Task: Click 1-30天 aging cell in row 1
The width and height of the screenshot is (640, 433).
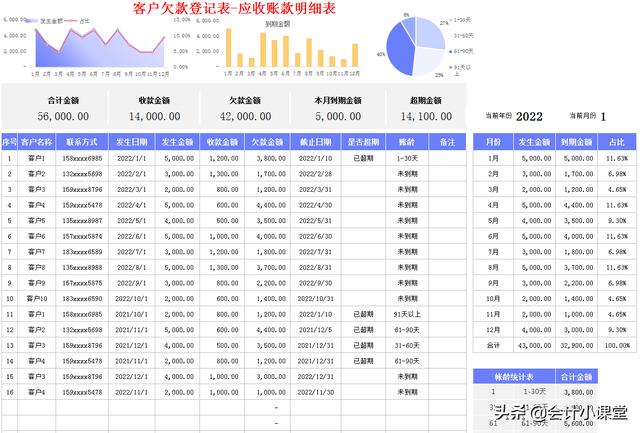Action: point(407,158)
